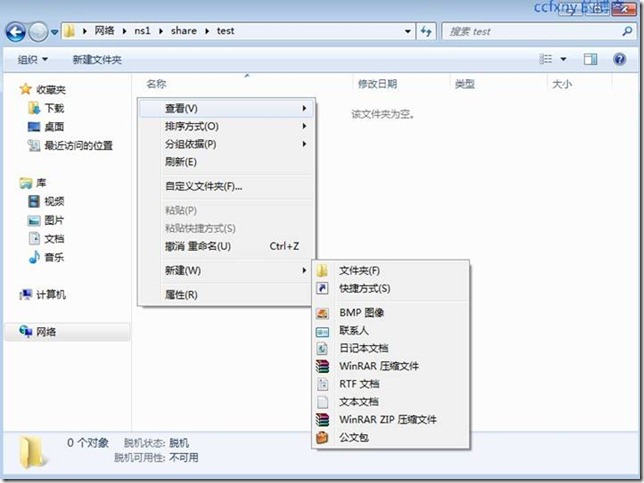Choose 刷新(E) from context menu
The width and height of the screenshot is (644, 483).
point(227,162)
